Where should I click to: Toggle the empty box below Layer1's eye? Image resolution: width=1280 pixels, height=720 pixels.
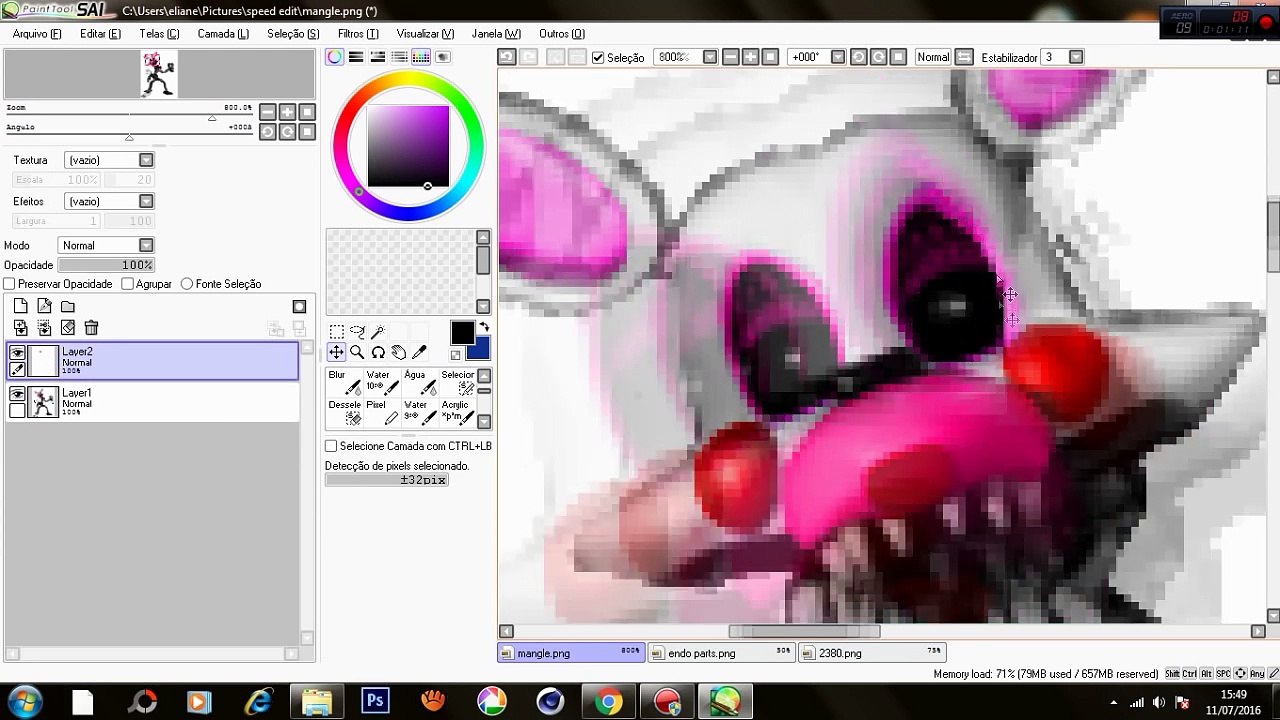pos(17,410)
